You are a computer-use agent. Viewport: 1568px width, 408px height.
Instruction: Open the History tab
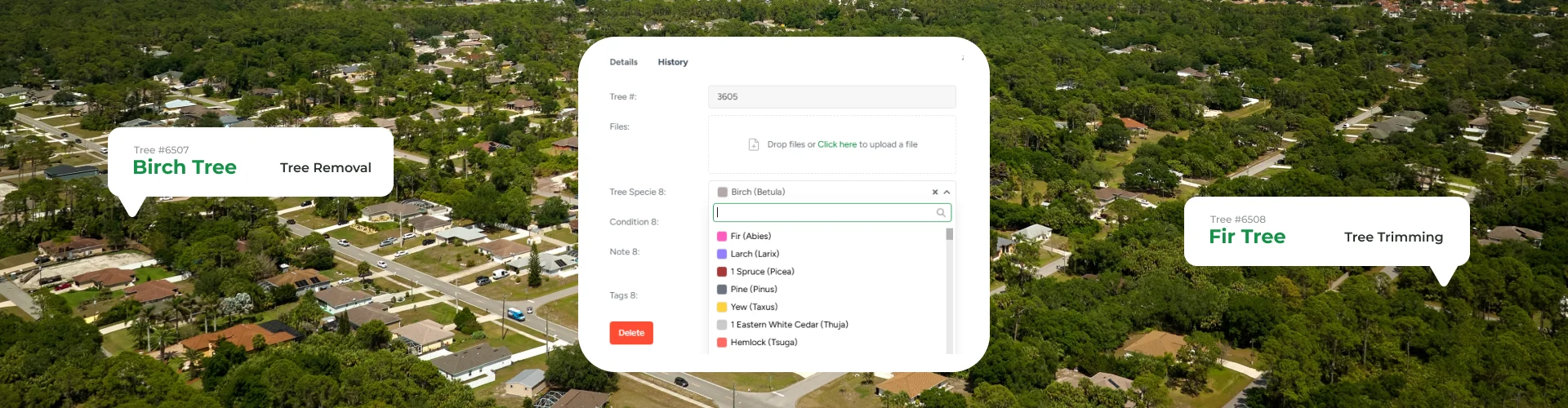[x=673, y=62]
